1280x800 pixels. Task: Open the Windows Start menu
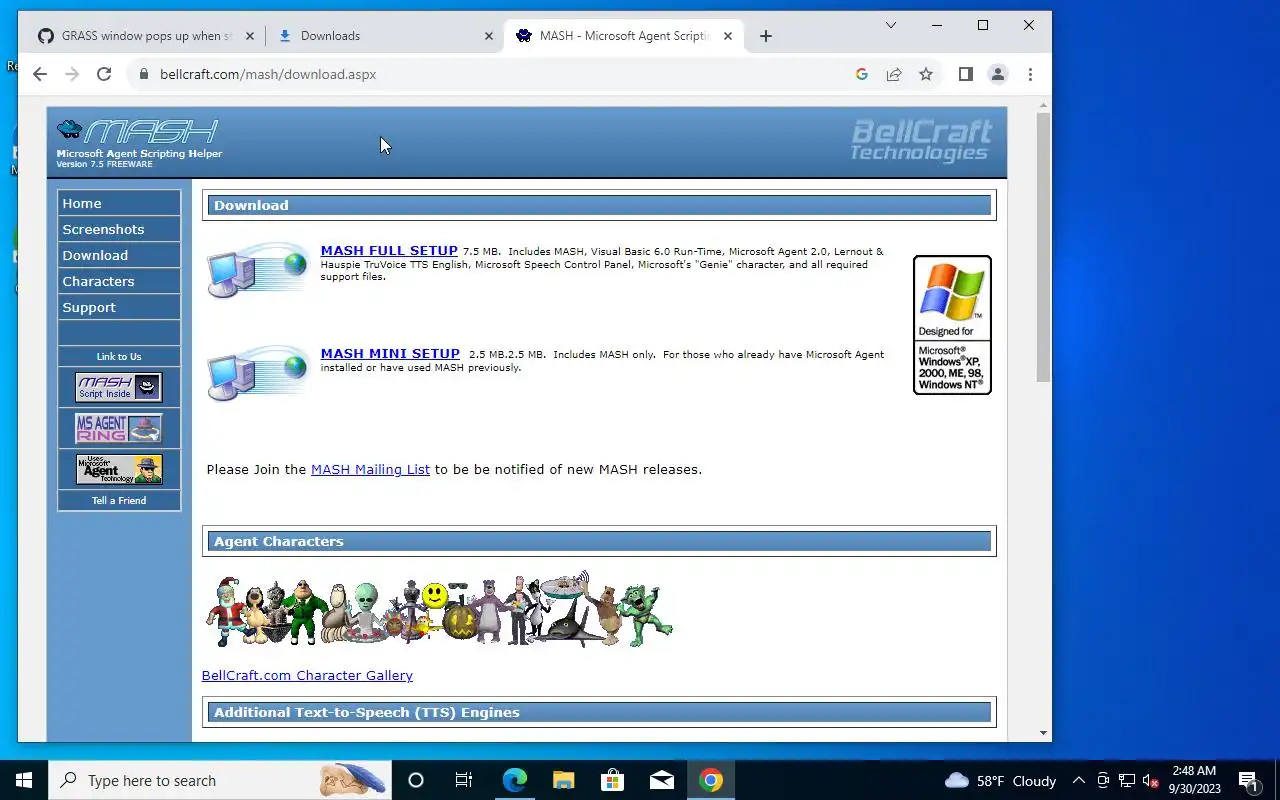coord(24,780)
